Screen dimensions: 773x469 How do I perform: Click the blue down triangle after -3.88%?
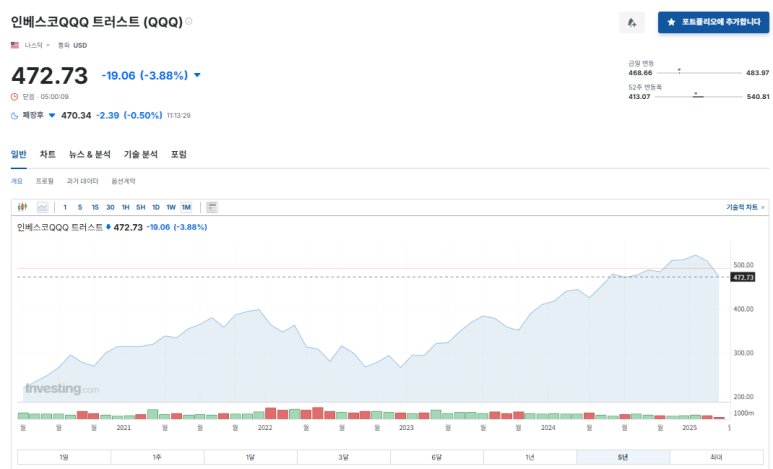pos(197,75)
